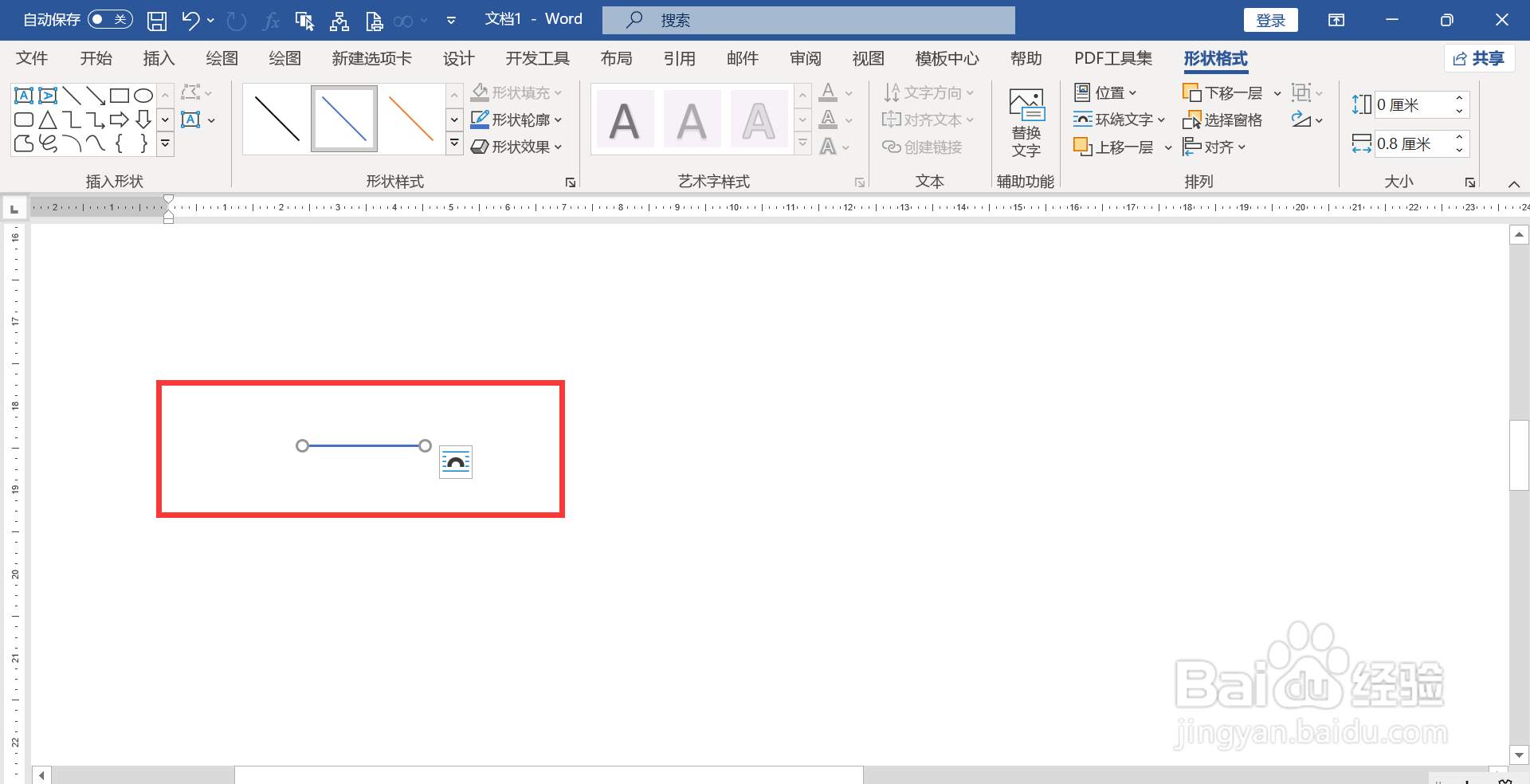1530x784 pixels.
Task: Click the vertical scrollbar down arrow
Action: 1520,755
